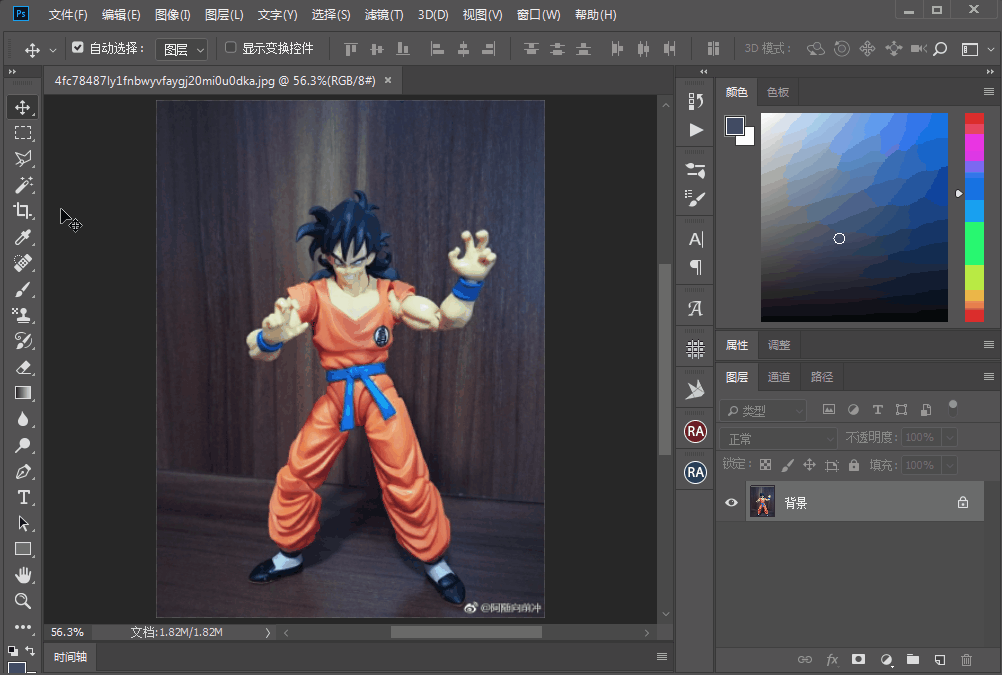Open the 填充 fill dropdown arrow
This screenshot has height=675, width=1002.
pos(950,465)
